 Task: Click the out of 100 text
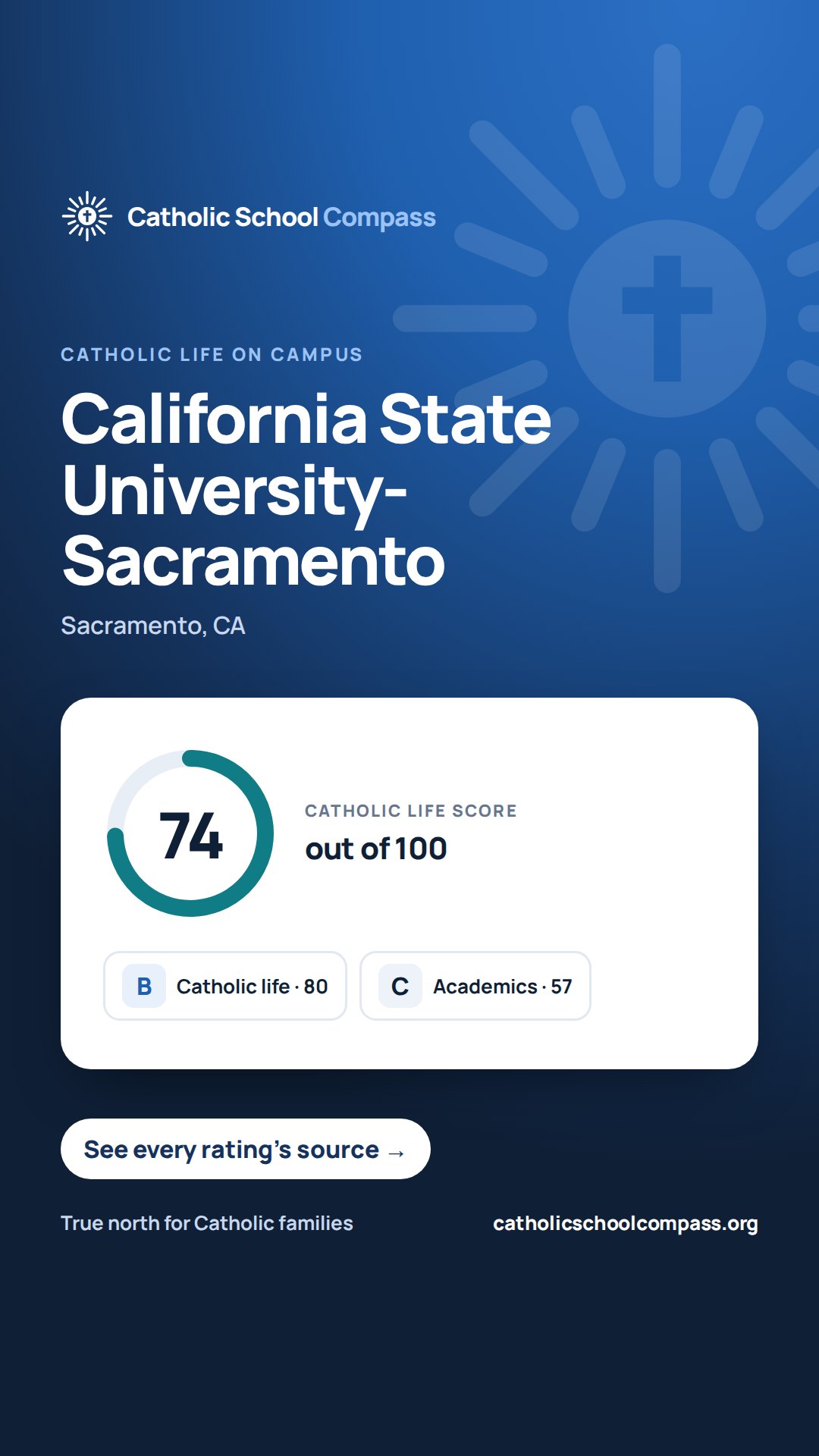[x=376, y=849]
